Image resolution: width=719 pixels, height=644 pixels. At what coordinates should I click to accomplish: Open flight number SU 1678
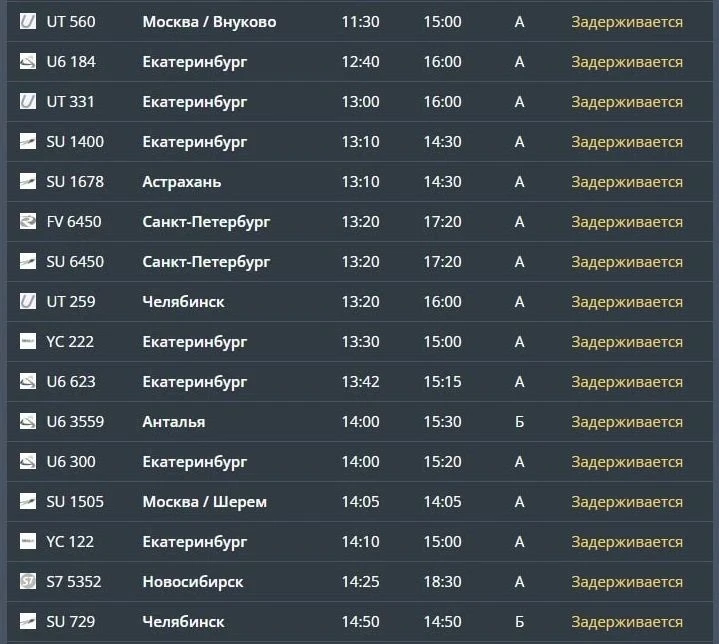click(x=75, y=182)
